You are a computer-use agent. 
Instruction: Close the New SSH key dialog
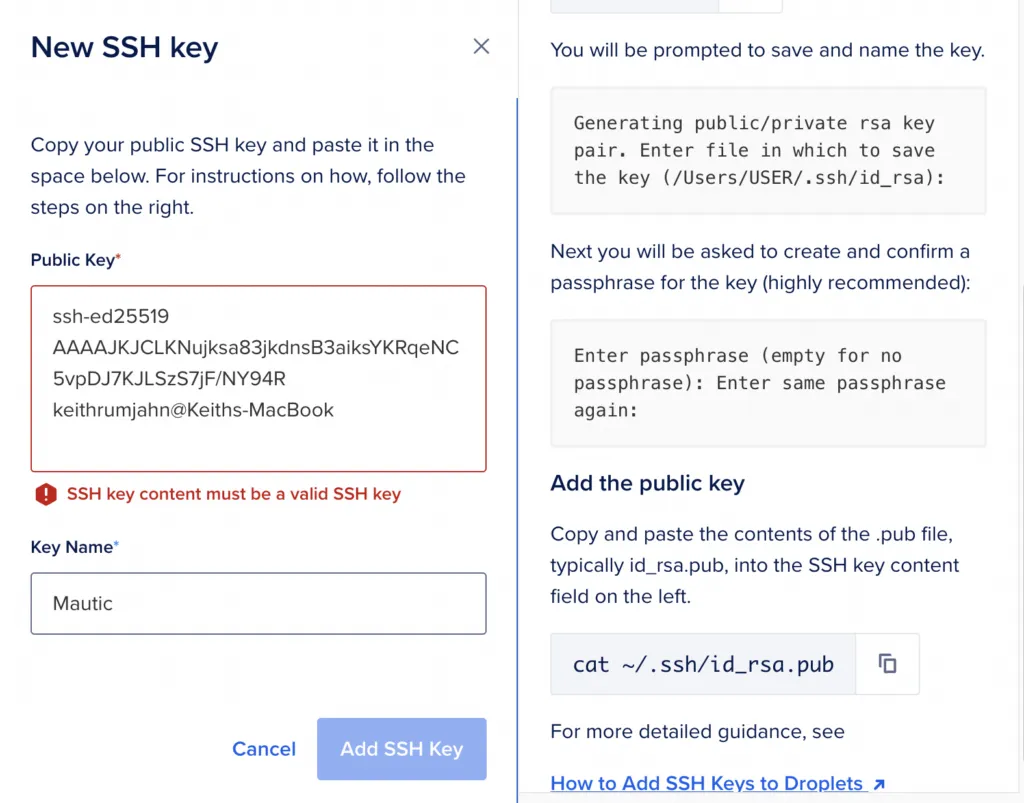481,47
